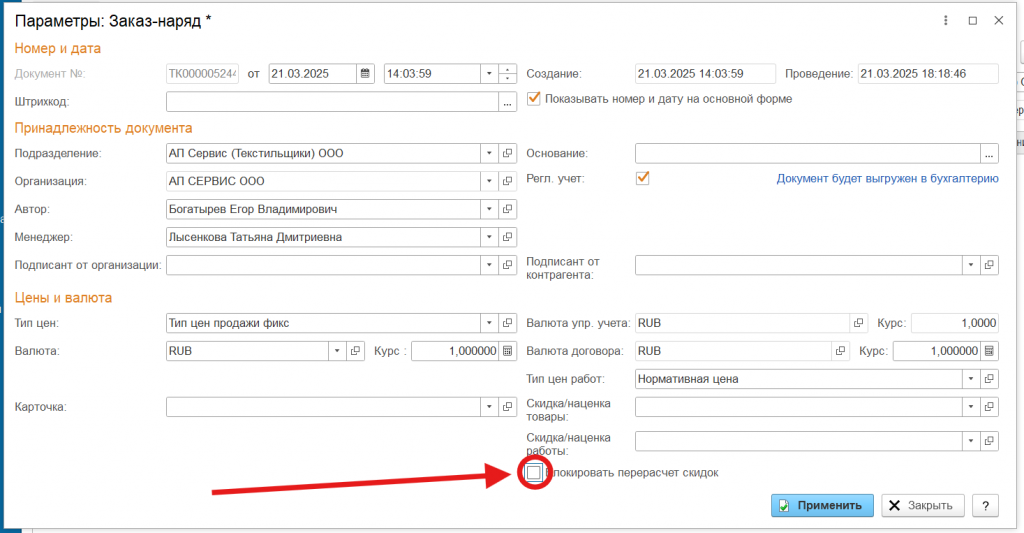
Task: Click link Документ будет выгружен в бухгалтерию
Action: [x=887, y=179]
